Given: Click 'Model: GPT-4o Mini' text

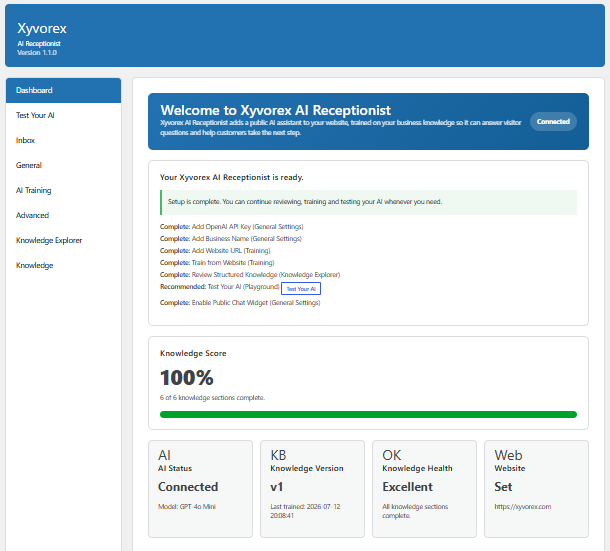Looking at the screenshot, I should [187, 507].
